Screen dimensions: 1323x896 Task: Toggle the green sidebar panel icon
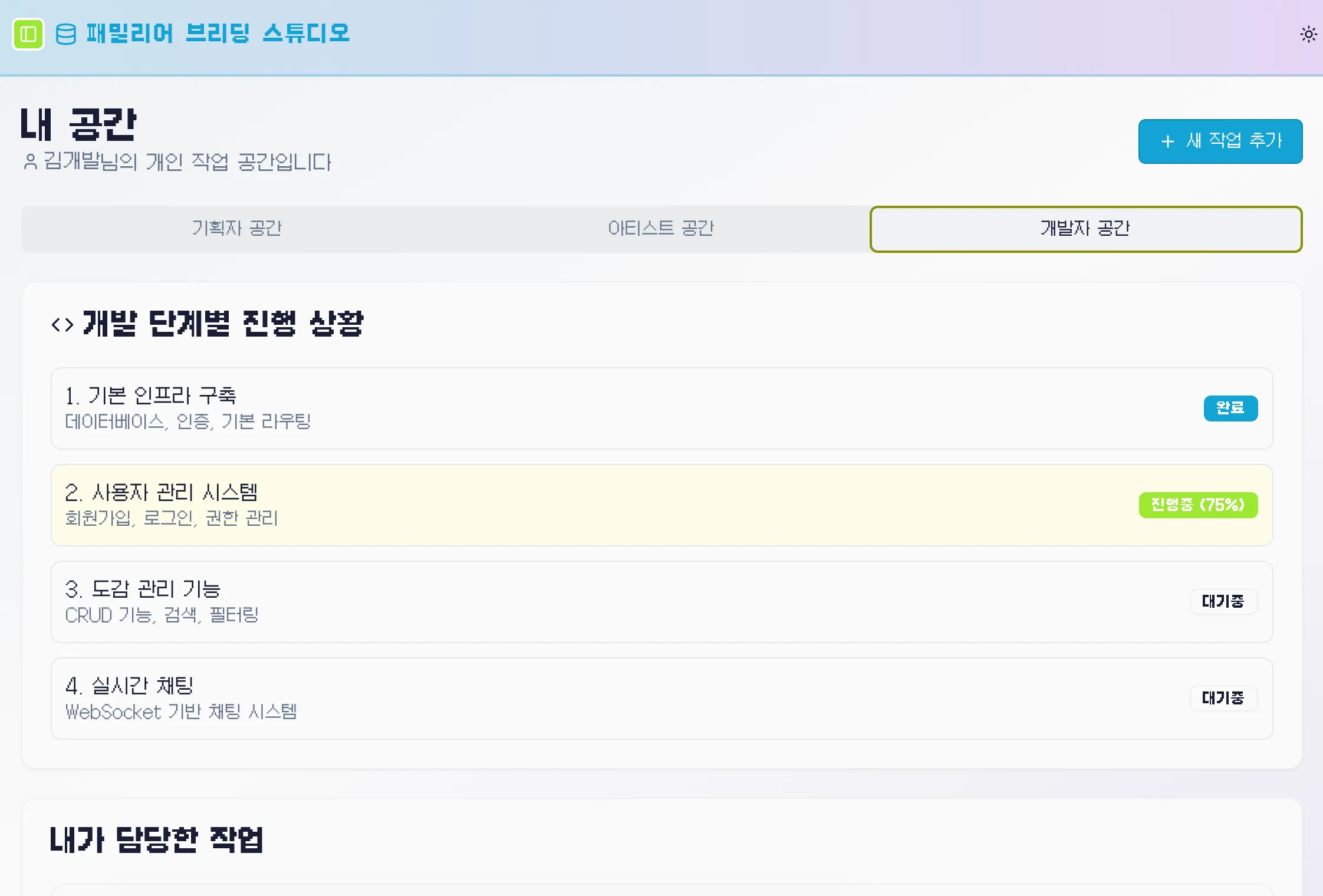(x=28, y=34)
